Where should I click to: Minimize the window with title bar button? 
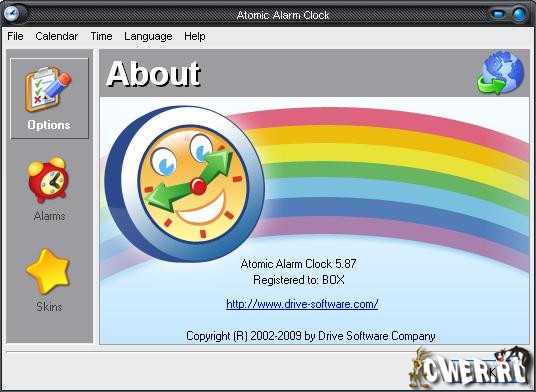click(498, 14)
